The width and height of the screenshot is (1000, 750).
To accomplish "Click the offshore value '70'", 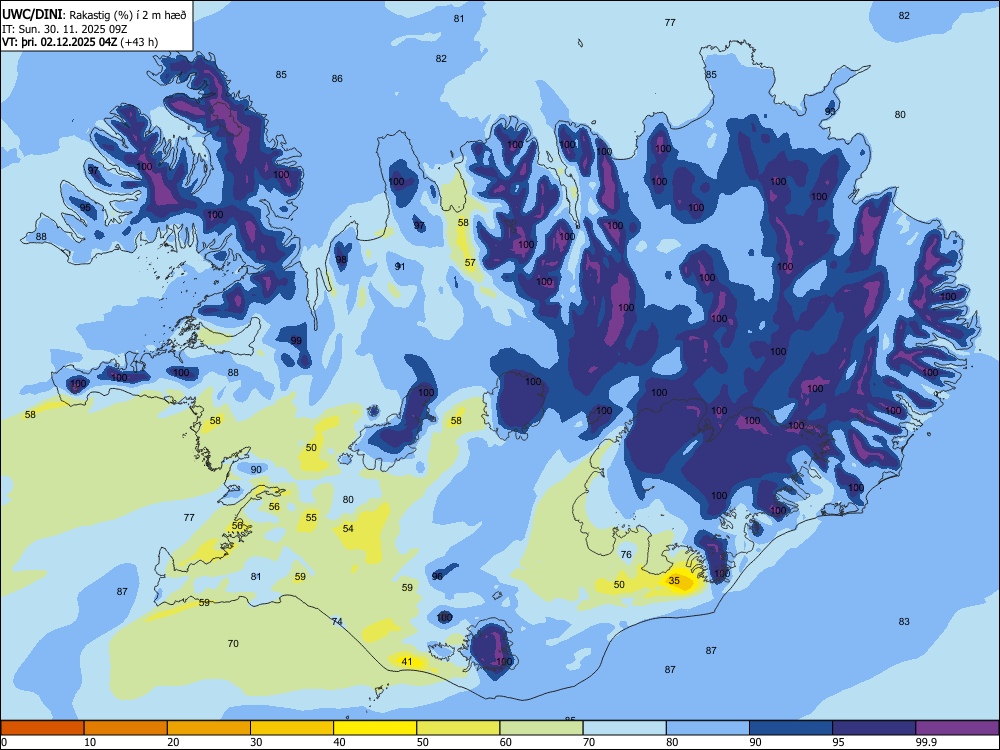I will (x=233, y=643).
